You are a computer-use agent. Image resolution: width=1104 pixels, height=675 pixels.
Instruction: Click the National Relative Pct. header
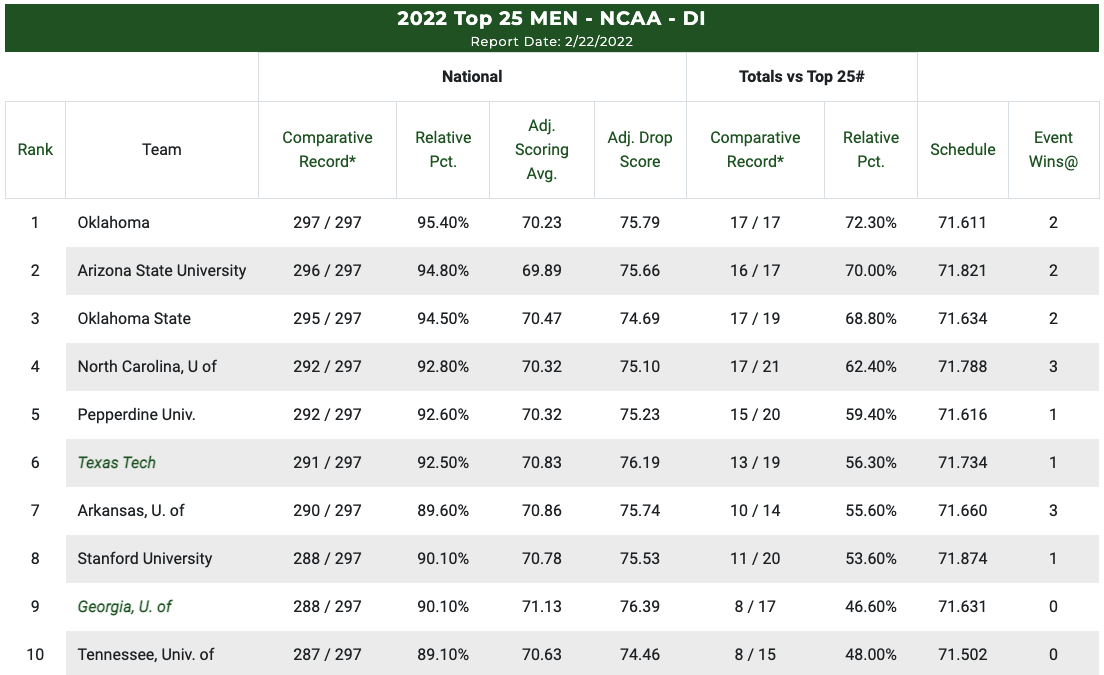tap(443, 150)
